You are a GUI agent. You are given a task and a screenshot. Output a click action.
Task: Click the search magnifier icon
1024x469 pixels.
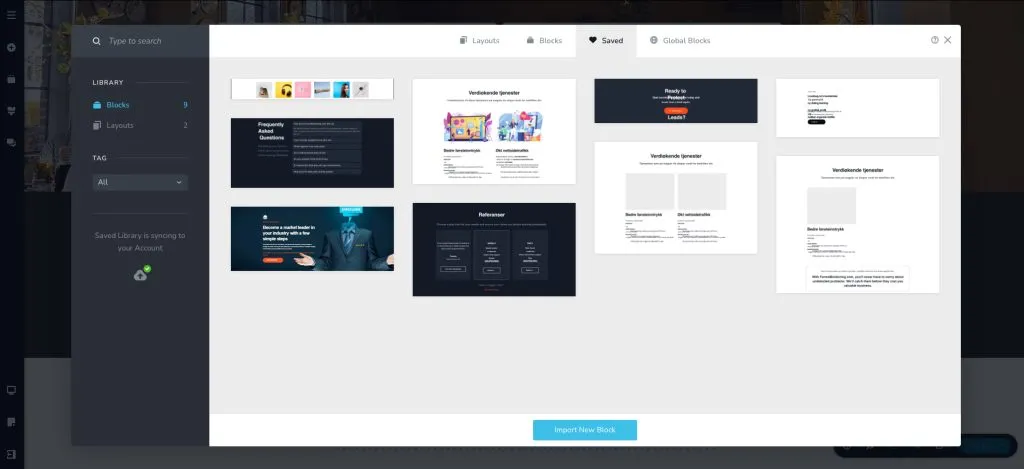point(96,41)
